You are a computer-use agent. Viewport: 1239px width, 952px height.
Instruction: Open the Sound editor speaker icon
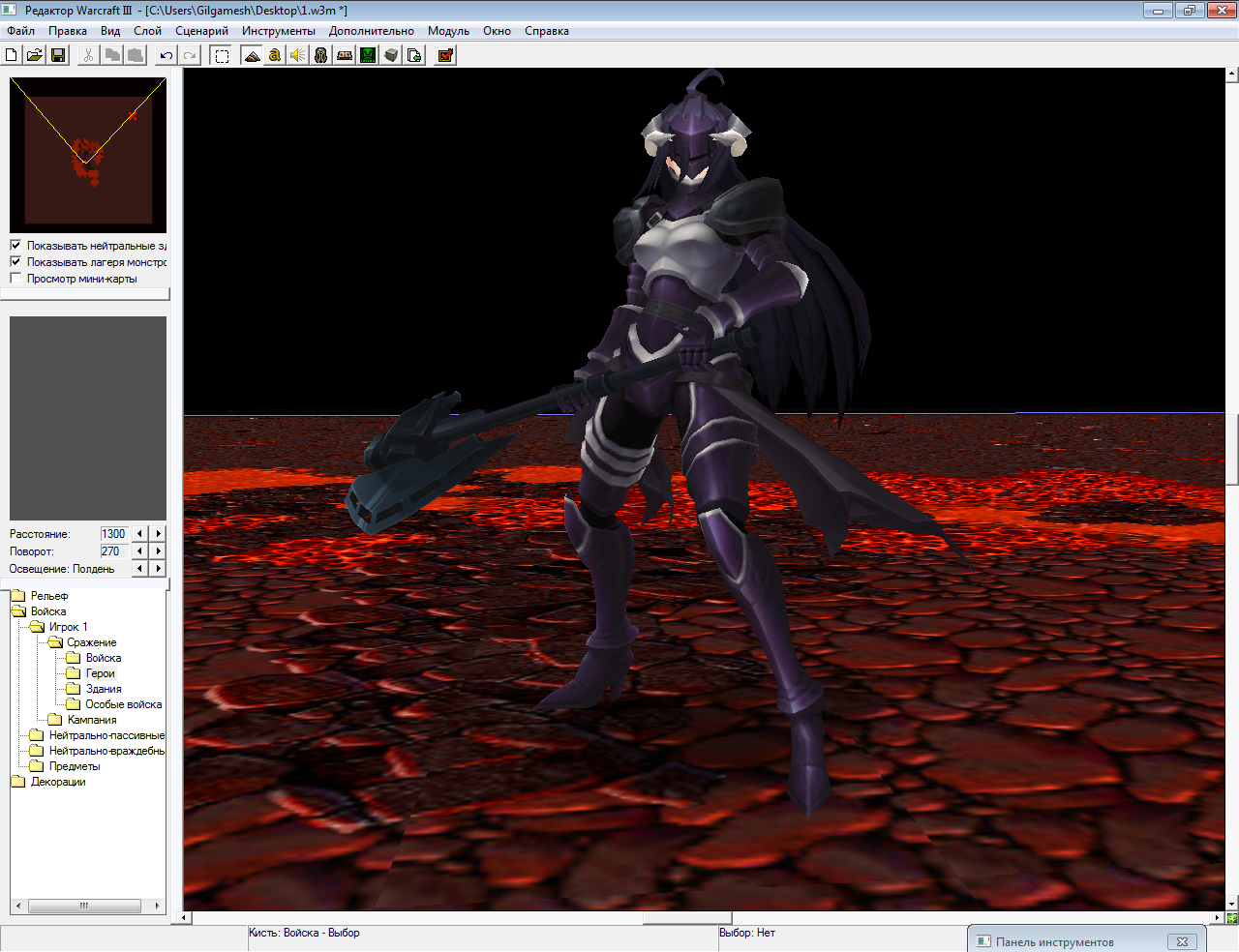[298, 55]
